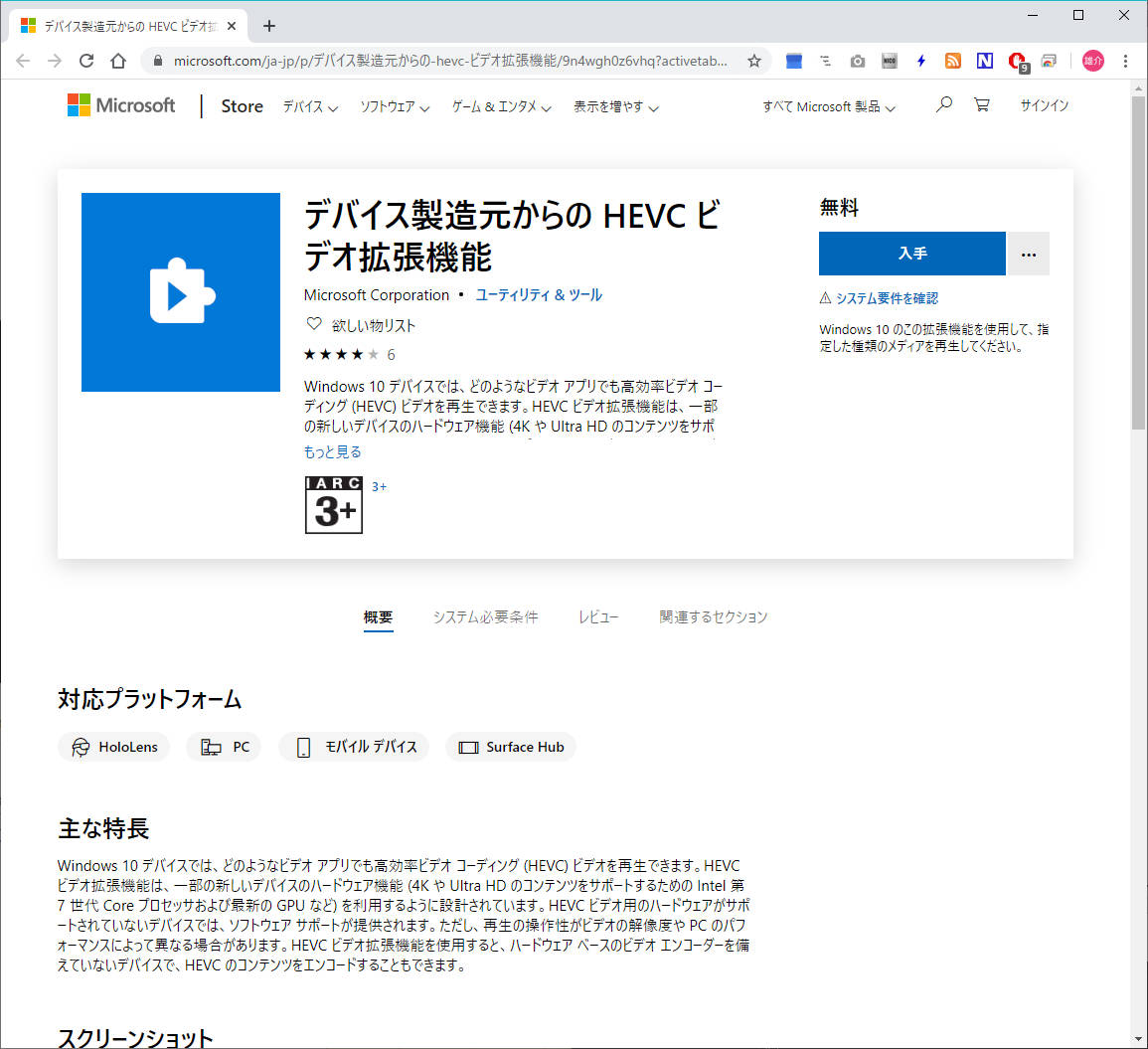Go back using browser back arrow
The height and width of the screenshot is (1049, 1148).
click(23, 61)
